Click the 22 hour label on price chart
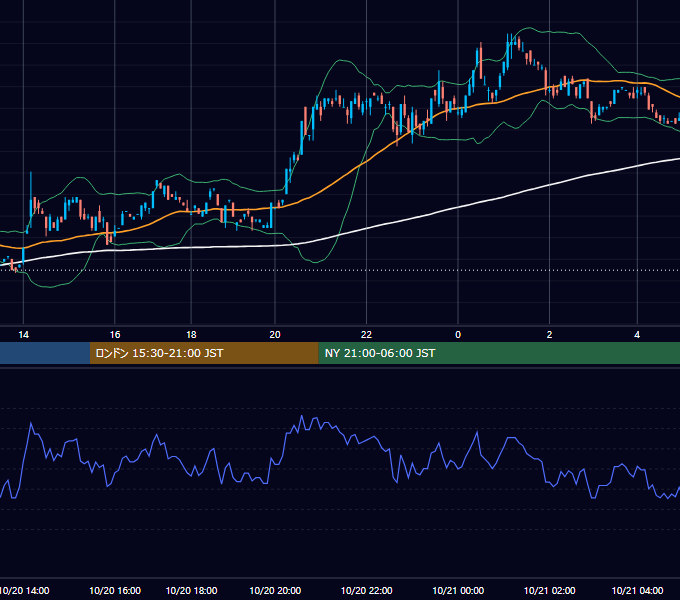 [x=366, y=335]
